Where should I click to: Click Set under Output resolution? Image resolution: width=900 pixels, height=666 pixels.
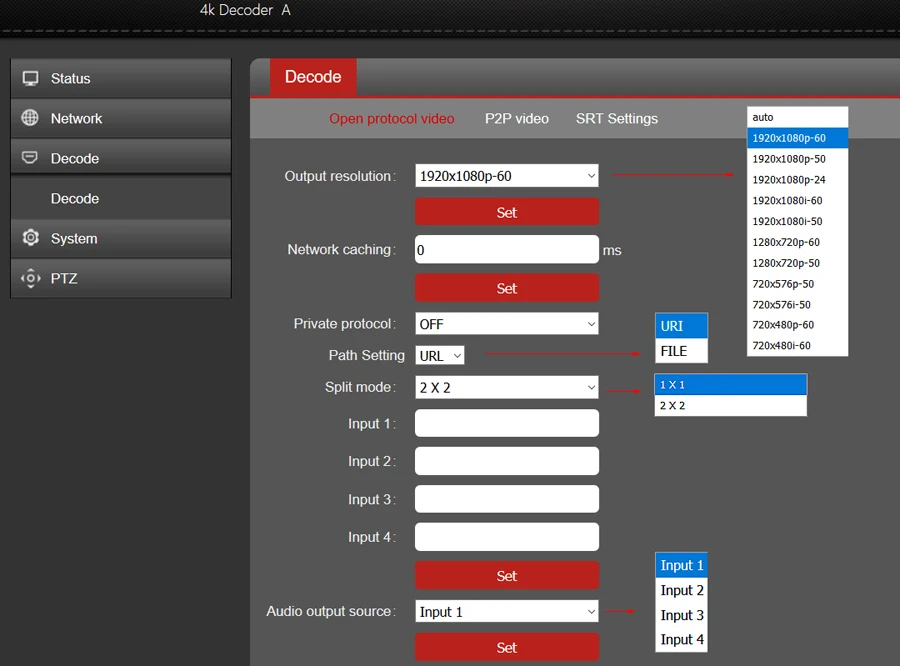[x=507, y=212]
